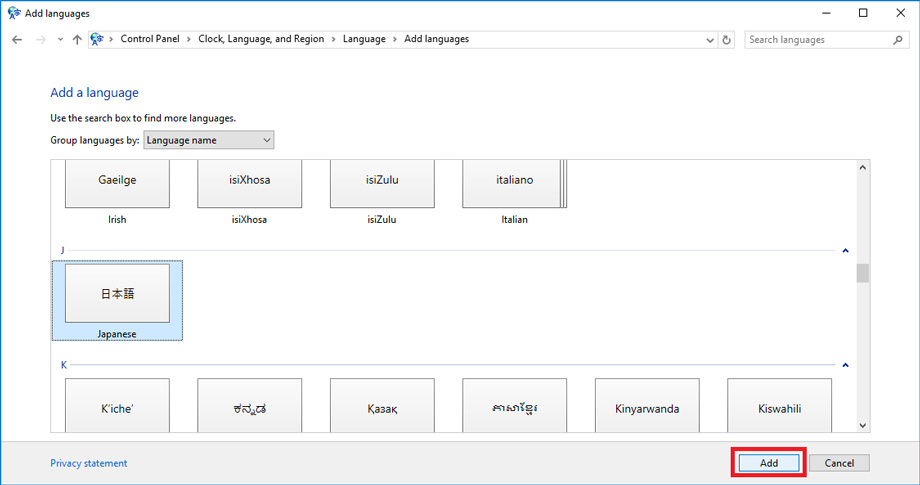Screen dimensions: 920x485
Task: Click the search magnifier icon
Action: (x=897, y=40)
